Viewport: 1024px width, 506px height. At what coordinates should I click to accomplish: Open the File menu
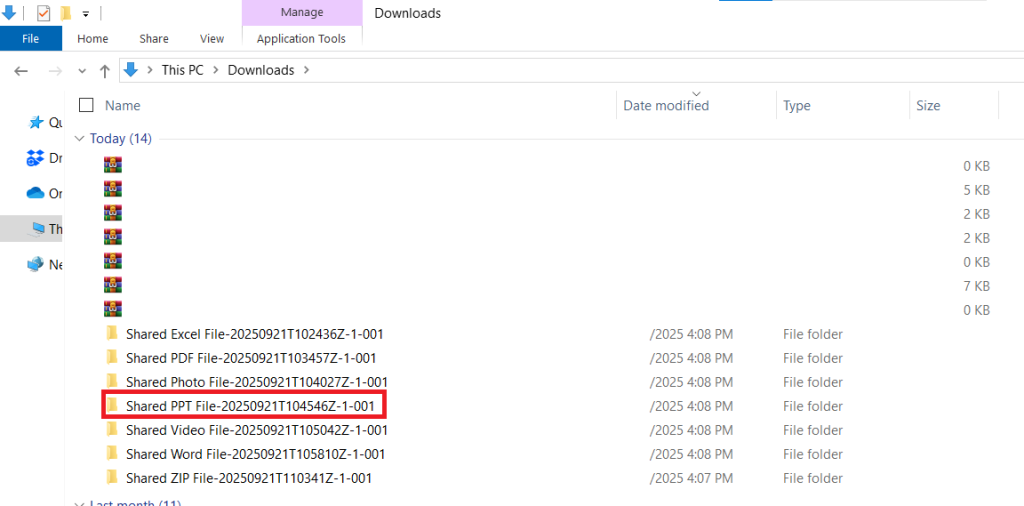click(30, 39)
